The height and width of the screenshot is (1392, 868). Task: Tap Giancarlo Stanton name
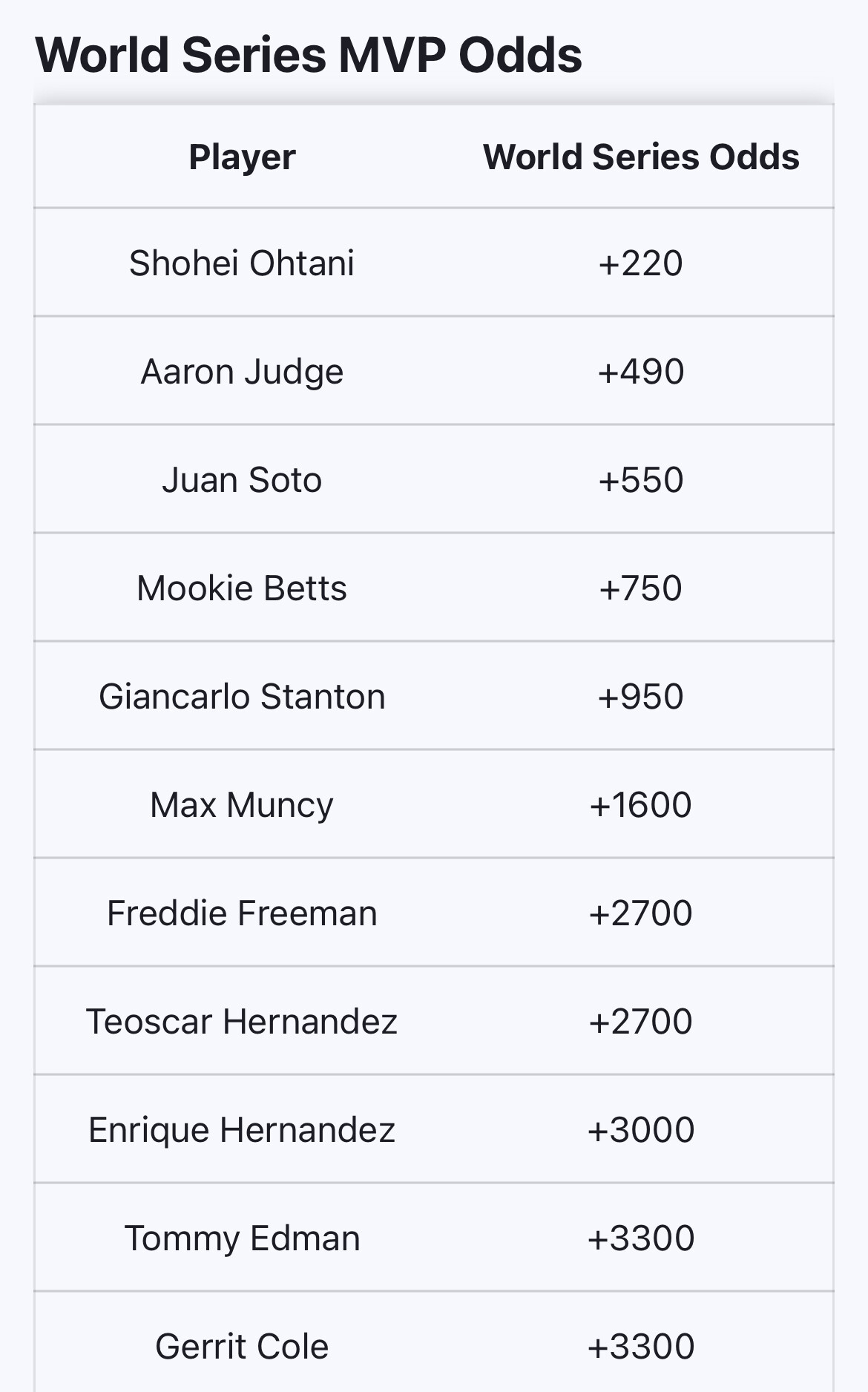click(242, 697)
